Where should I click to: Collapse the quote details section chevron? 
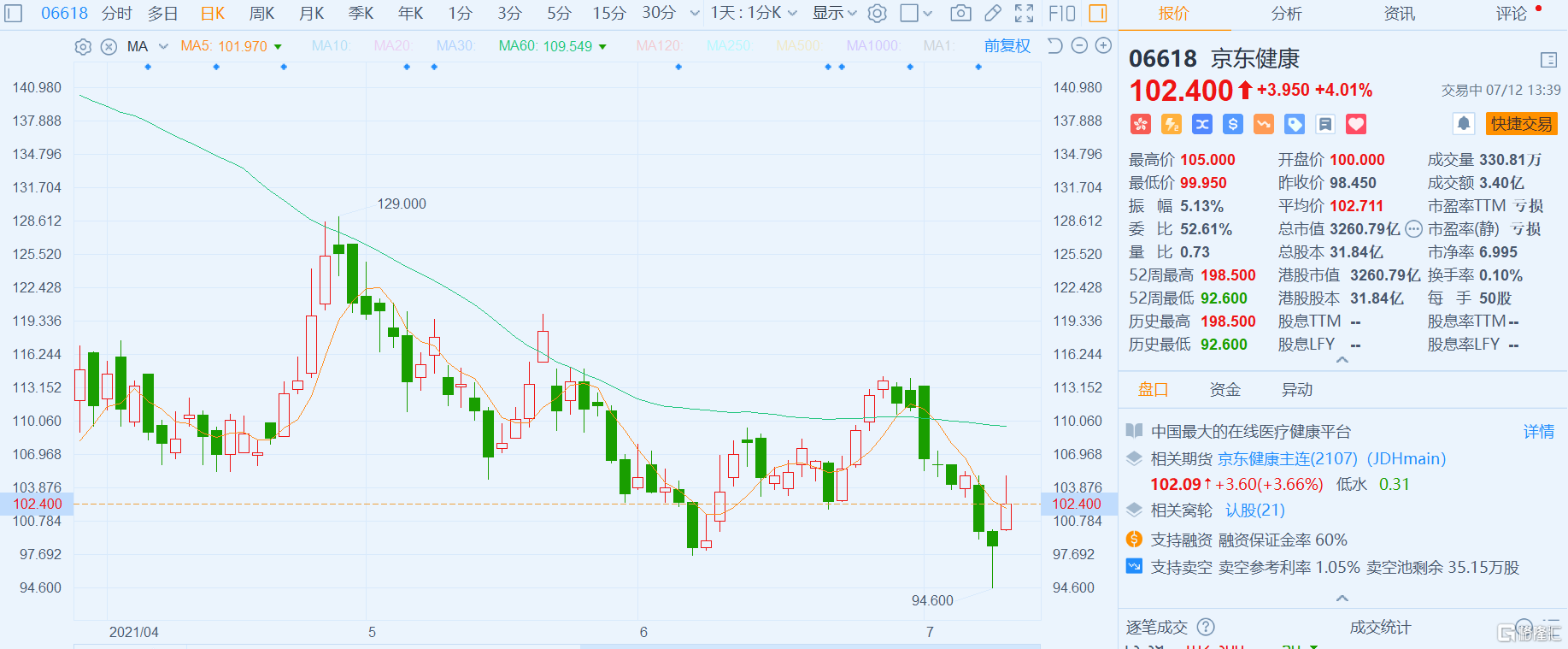pos(1342,360)
